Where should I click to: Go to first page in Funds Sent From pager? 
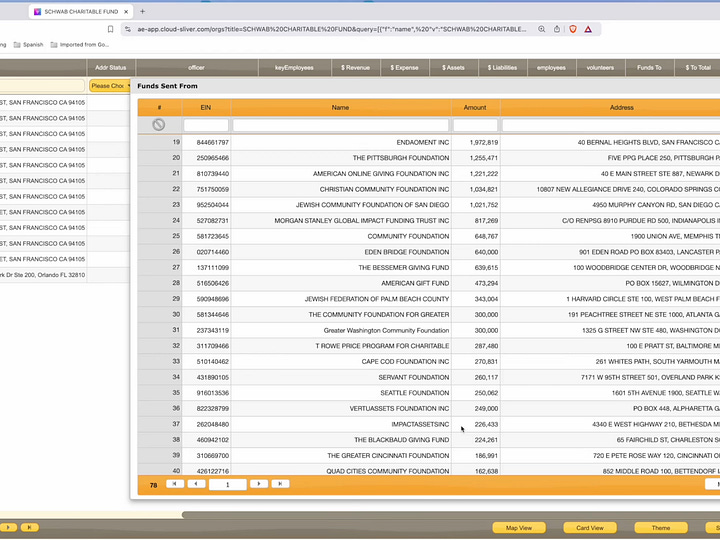pyautogui.click(x=175, y=484)
